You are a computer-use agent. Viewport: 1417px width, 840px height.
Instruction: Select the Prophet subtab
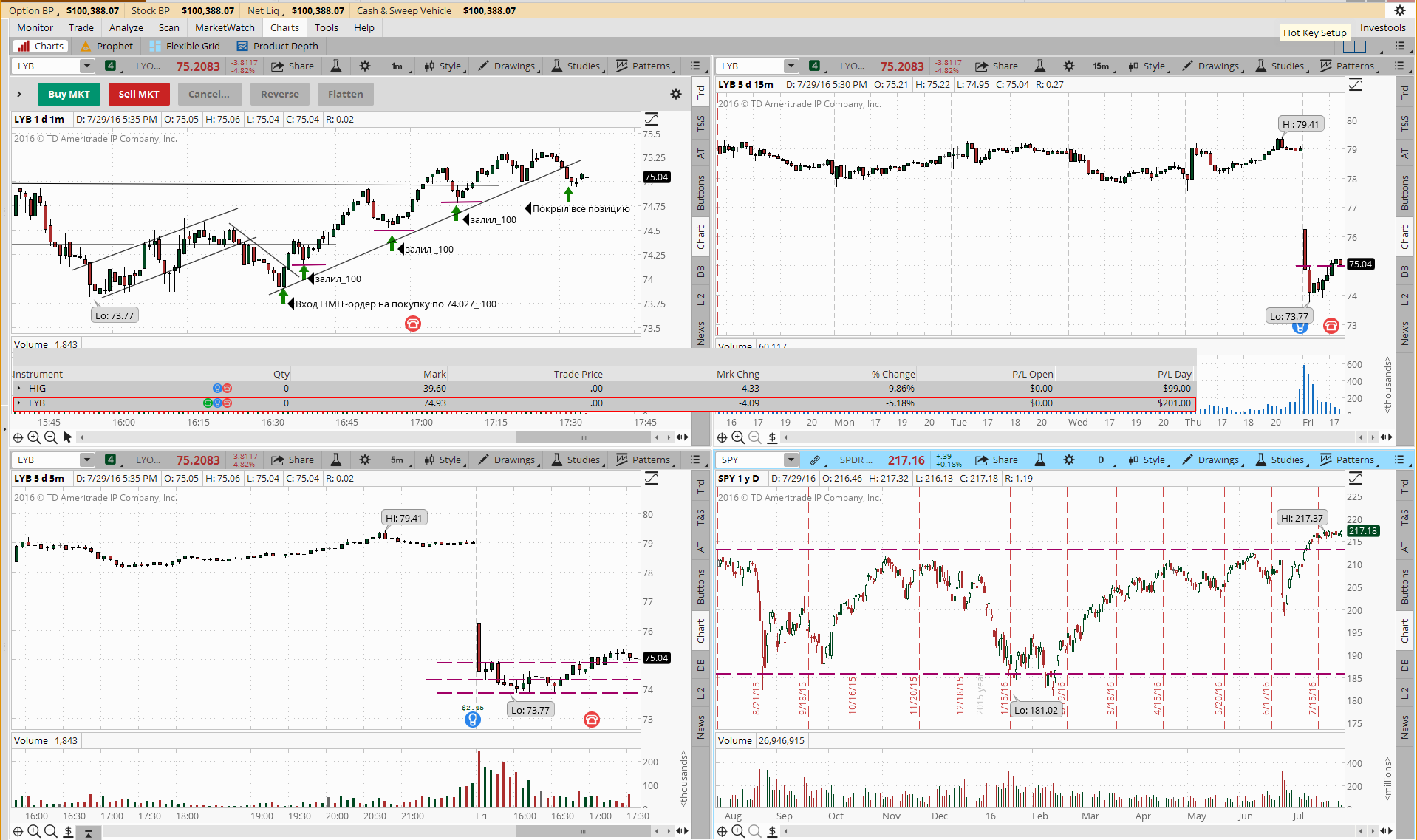pyautogui.click(x=106, y=46)
